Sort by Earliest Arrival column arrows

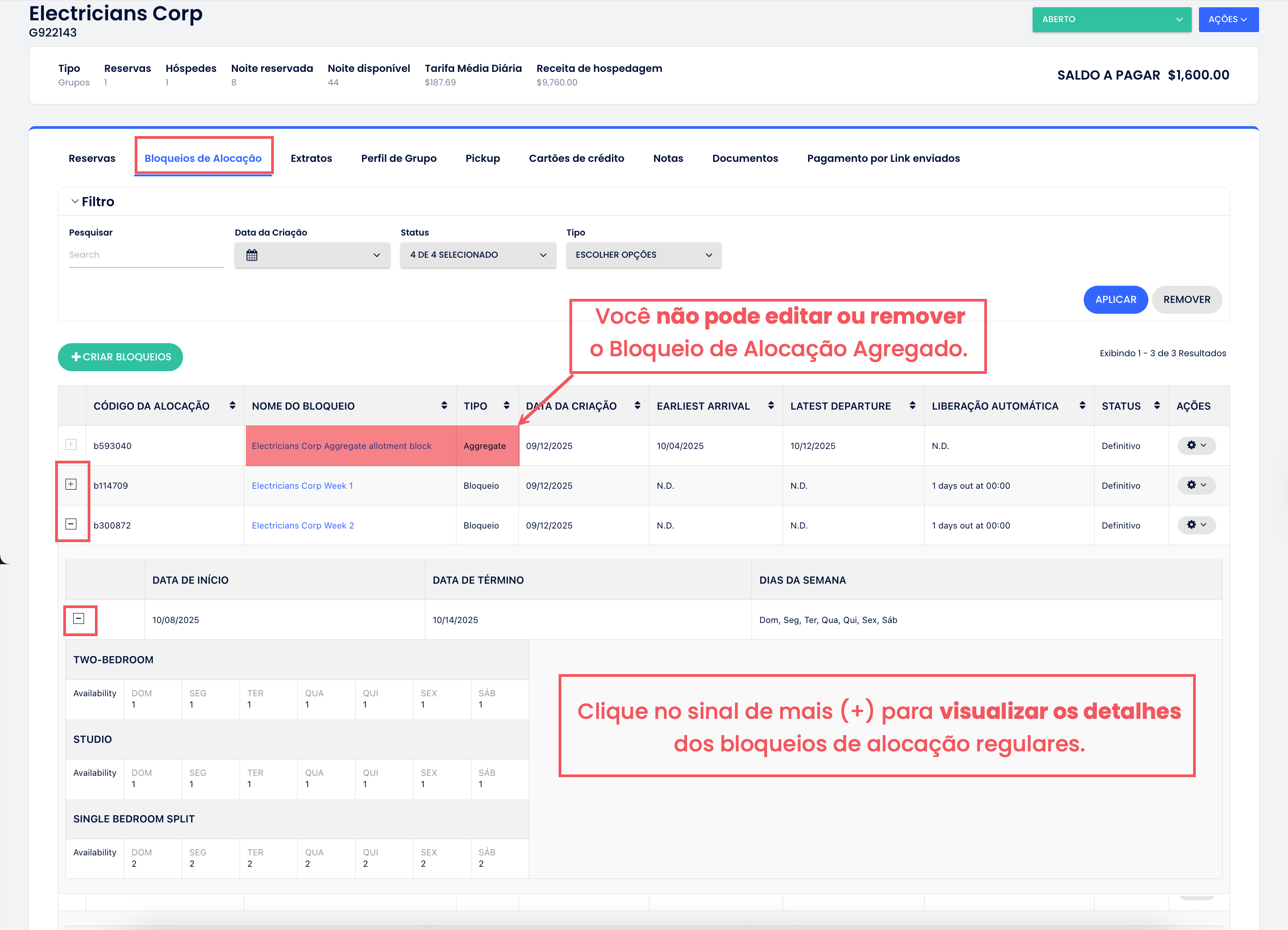tap(771, 406)
